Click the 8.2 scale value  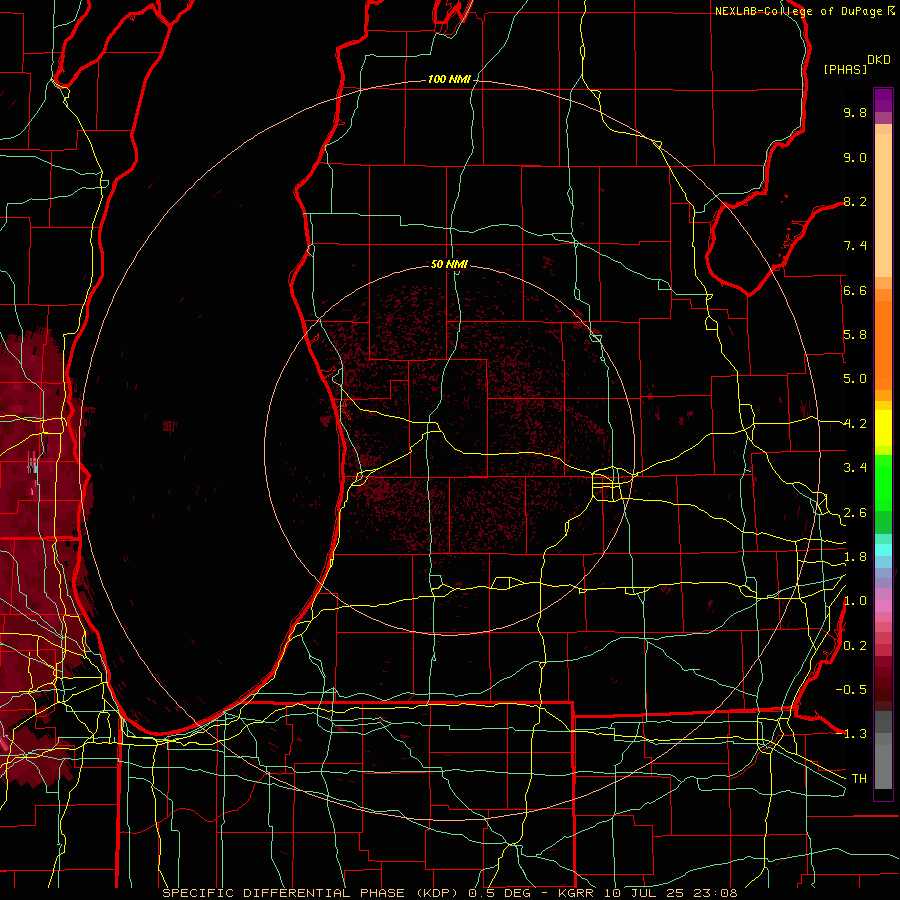click(855, 201)
